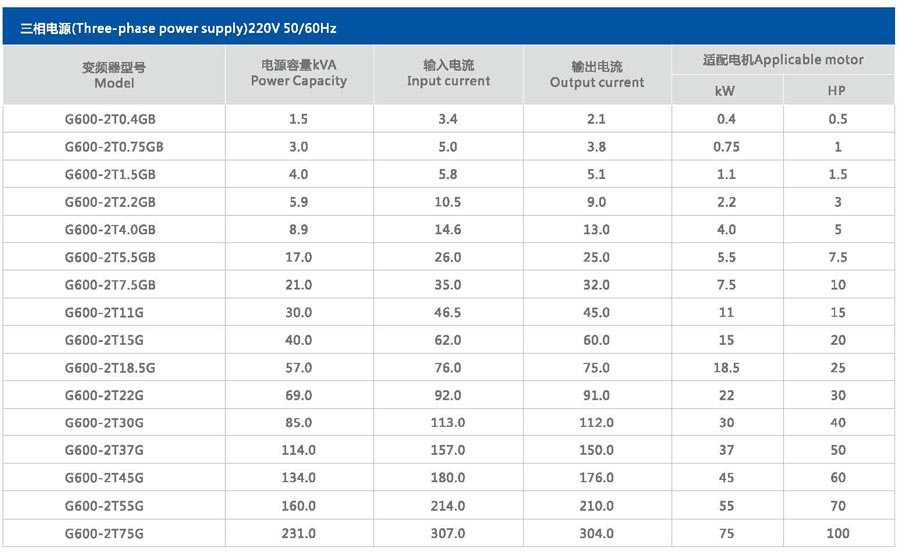Select the Model column header
Viewport: 900px width, 557px height.
[x=114, y=75]
